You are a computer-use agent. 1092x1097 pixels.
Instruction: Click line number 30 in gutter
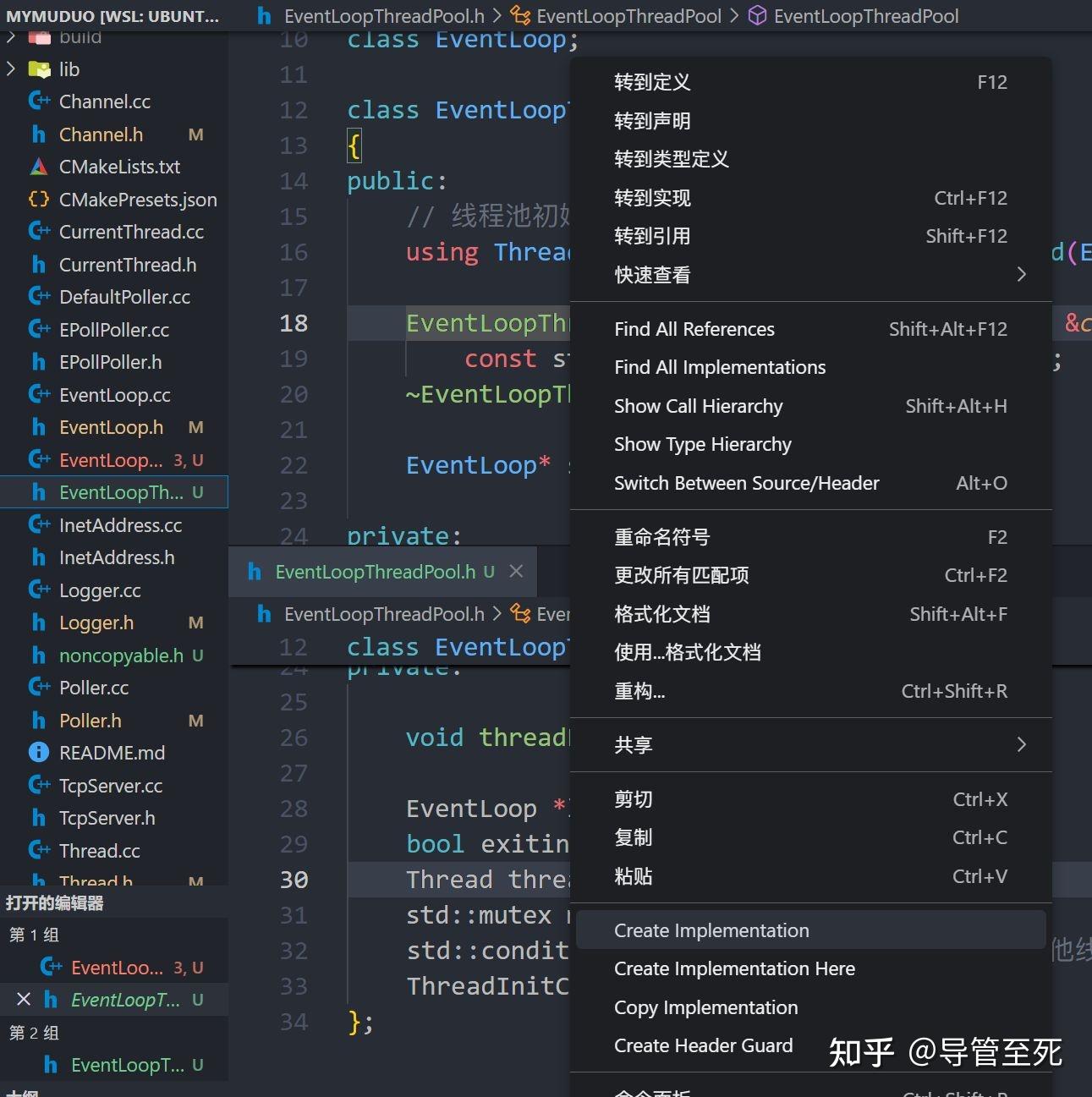coord(294,880)
